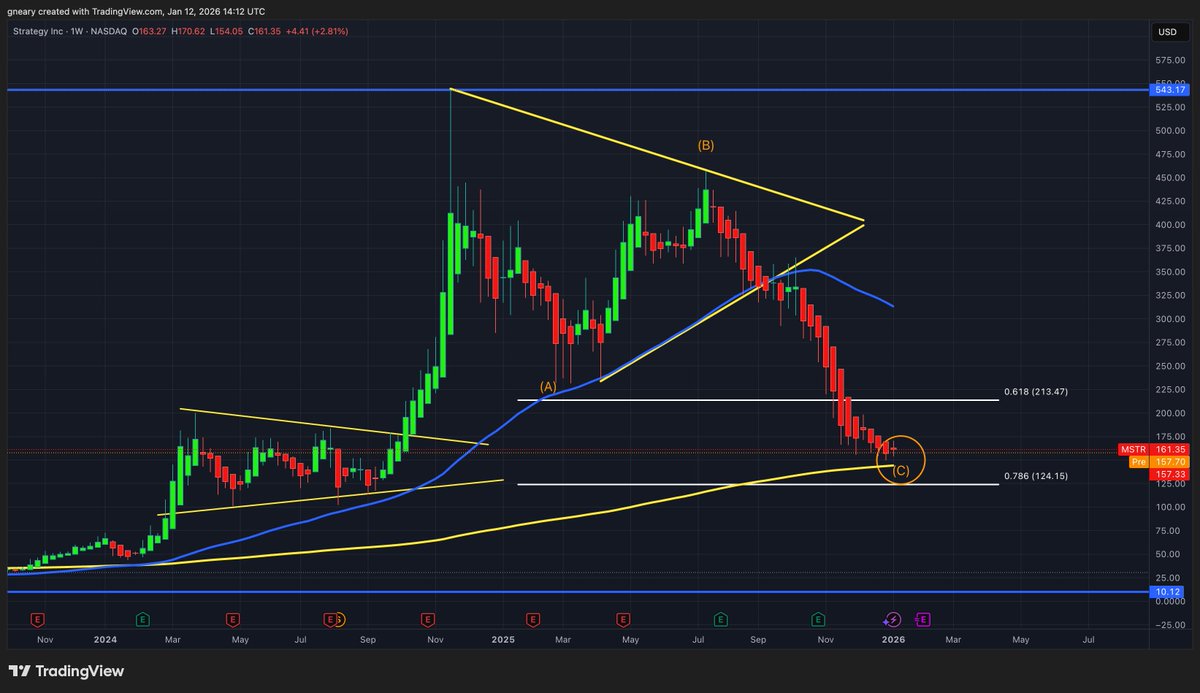Click the yellow 157.33 moving average label
The height and width of the screenshot is (693, 1200).
(1169, 475)
